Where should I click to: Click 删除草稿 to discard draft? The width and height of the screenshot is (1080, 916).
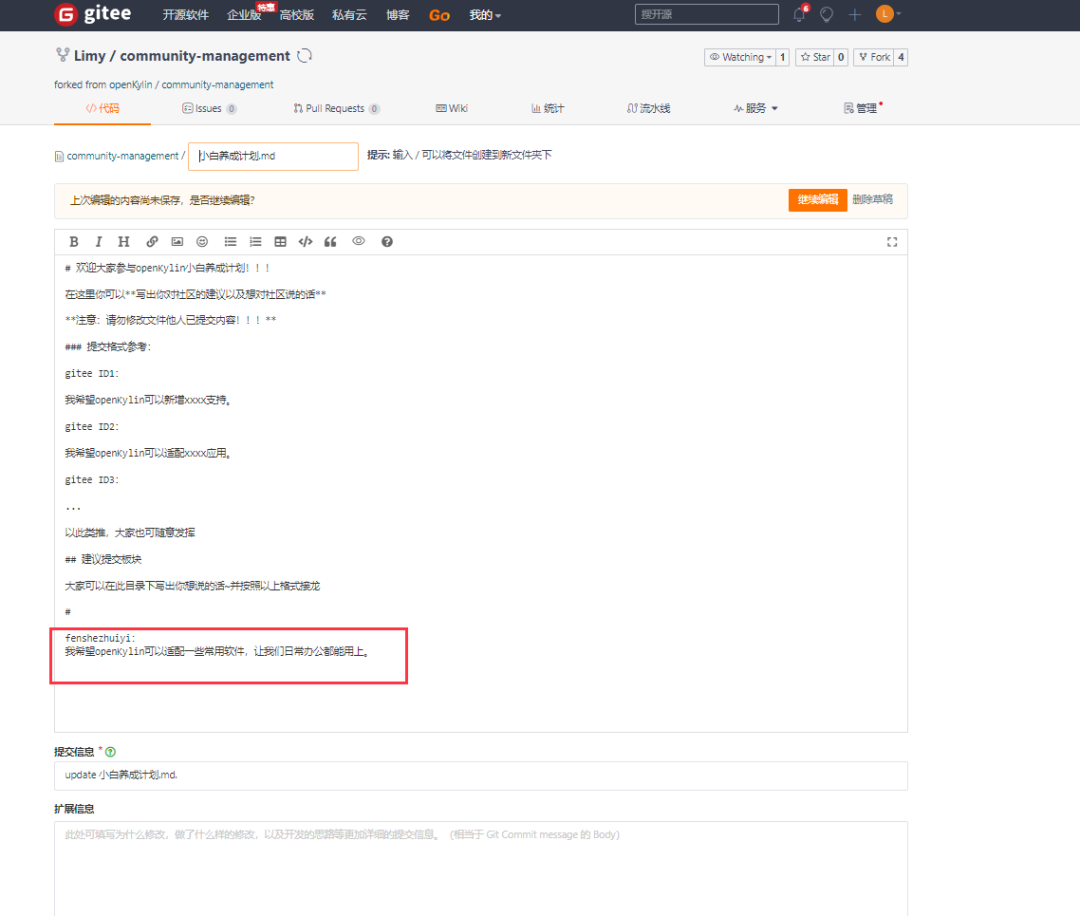(872, 200)
